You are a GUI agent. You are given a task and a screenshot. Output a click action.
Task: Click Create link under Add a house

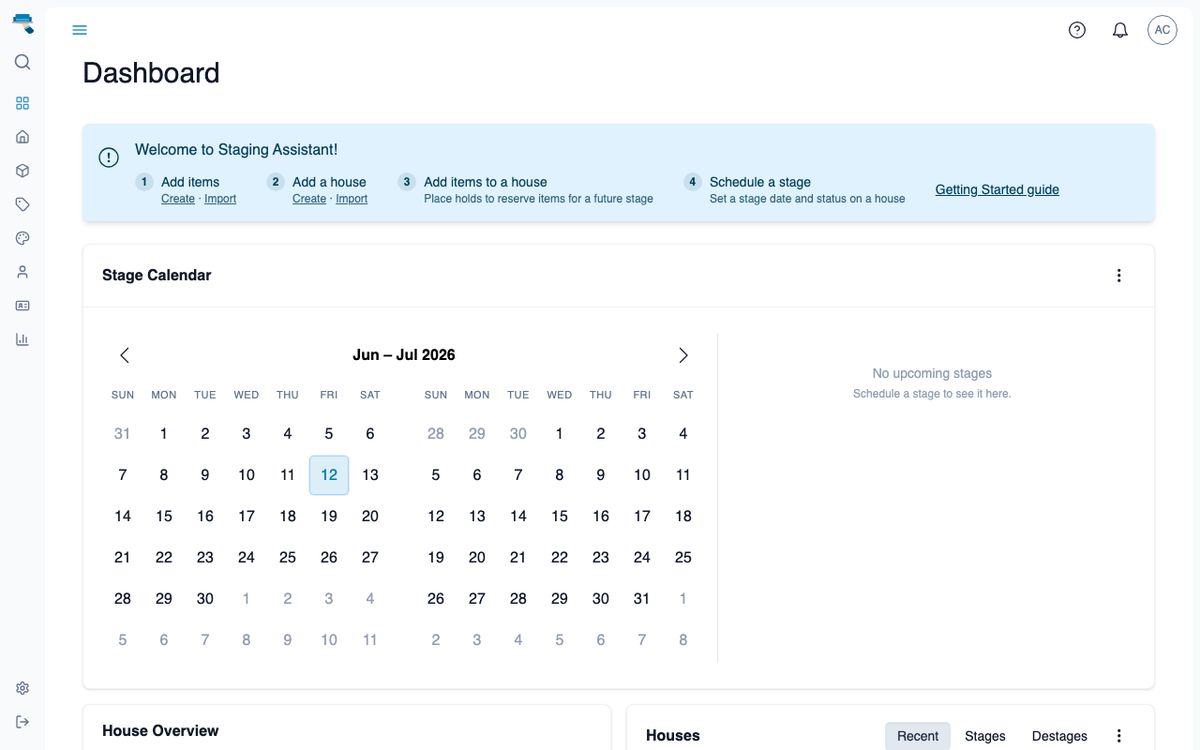point(309,199)
